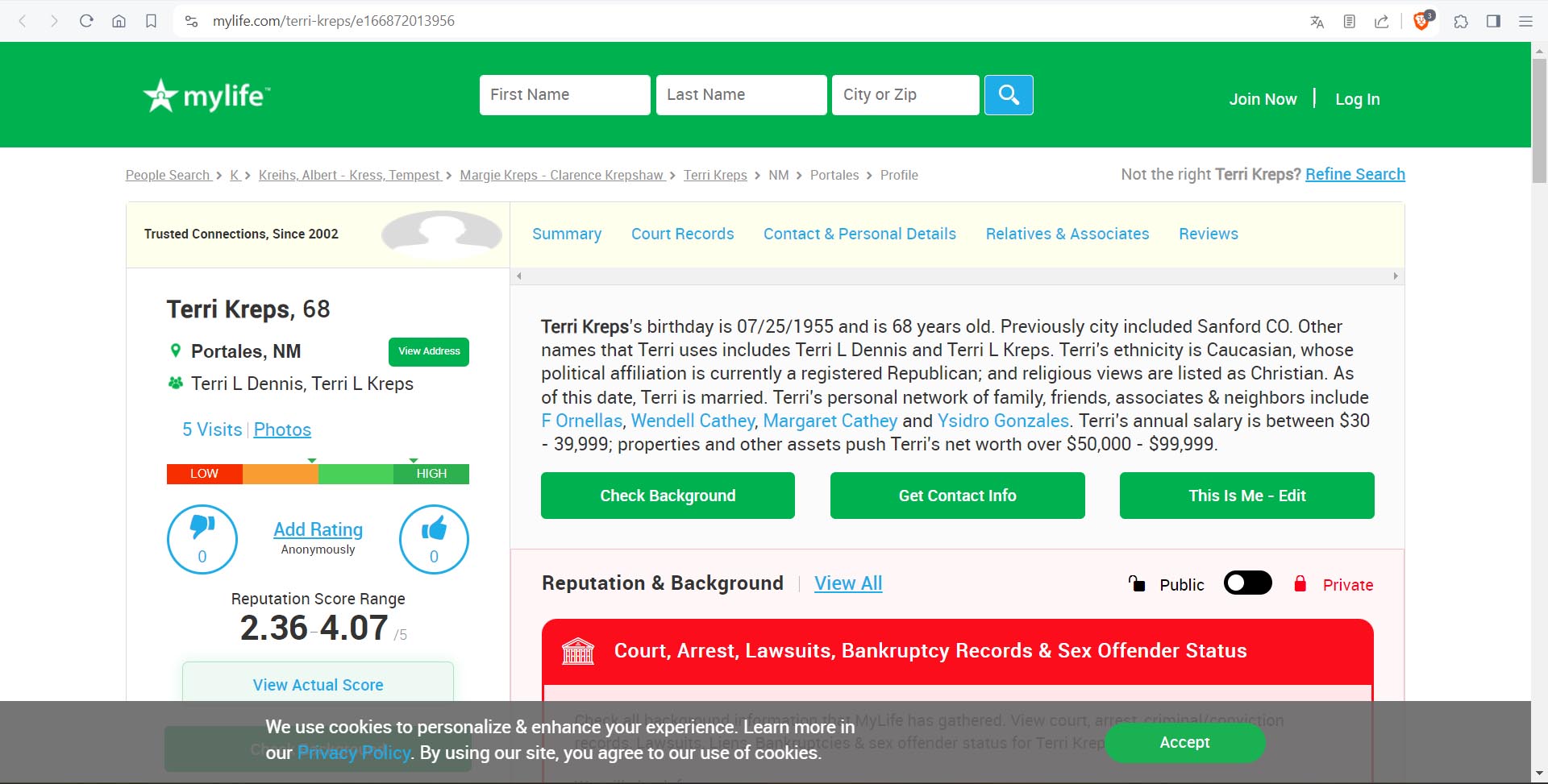Click People Search breadcrumb
Image resolution: width=1548 pixels, height=784 pixels.
tap(169, 175)
